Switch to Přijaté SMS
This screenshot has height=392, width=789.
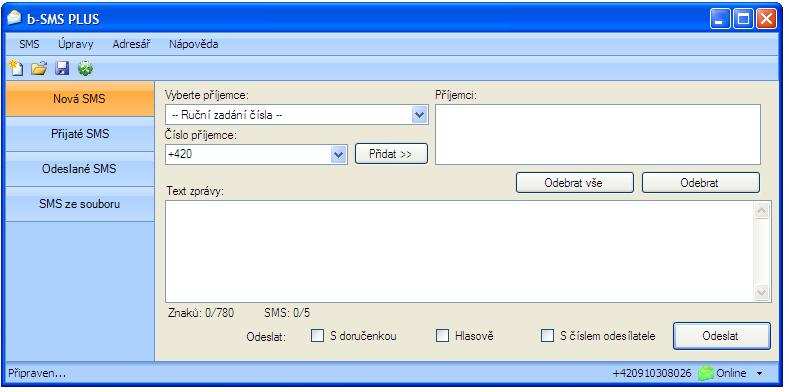click(x=80, y=134)
